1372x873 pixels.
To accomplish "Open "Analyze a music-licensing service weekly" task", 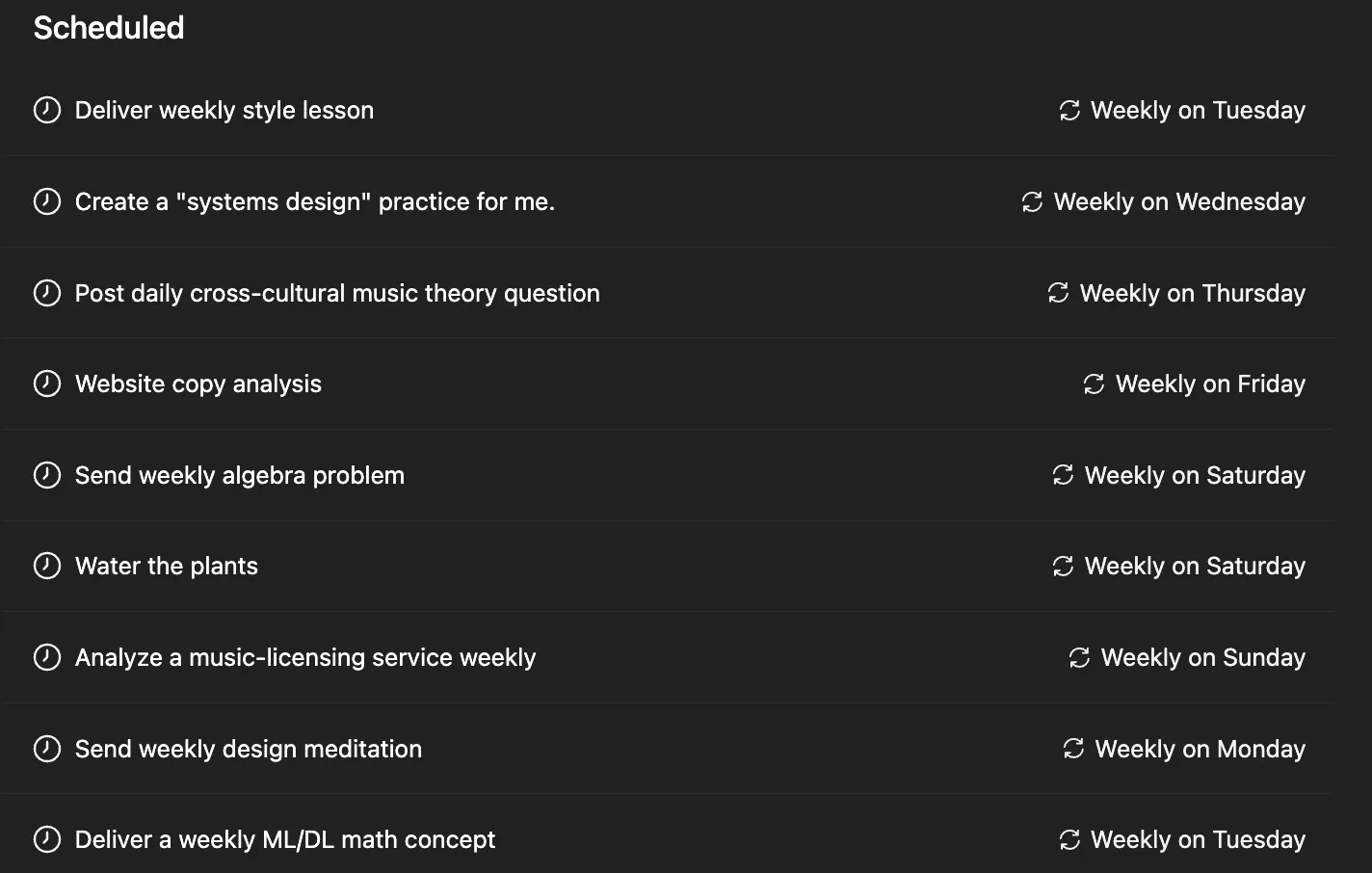I will pos(305,657).
